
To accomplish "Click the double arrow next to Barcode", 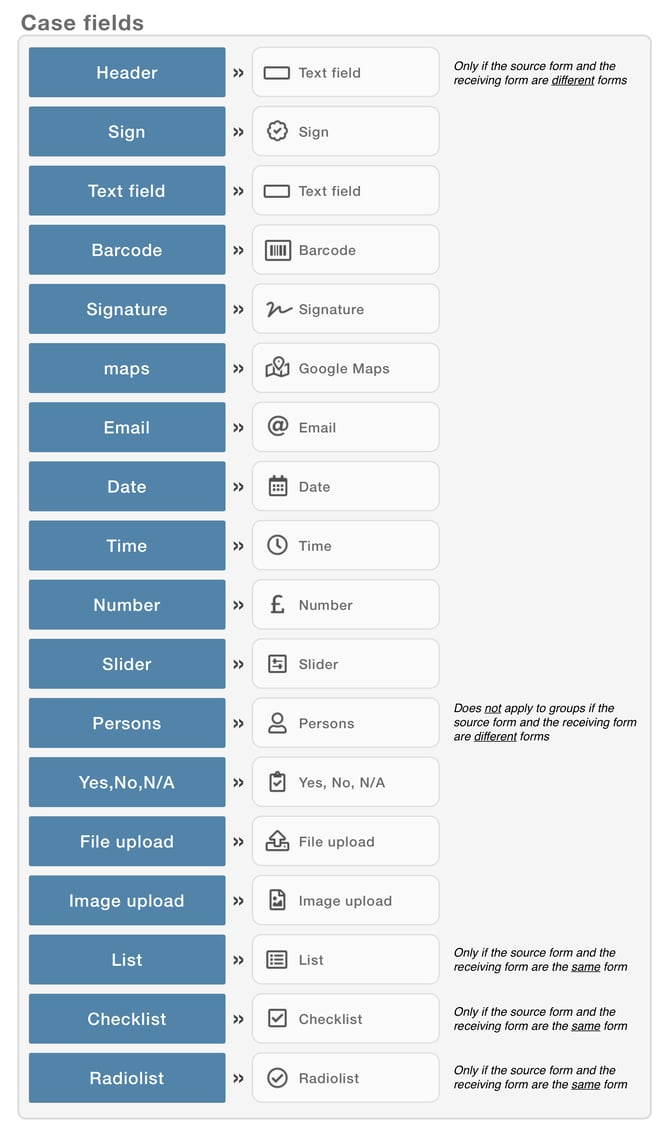I will 239,250.
